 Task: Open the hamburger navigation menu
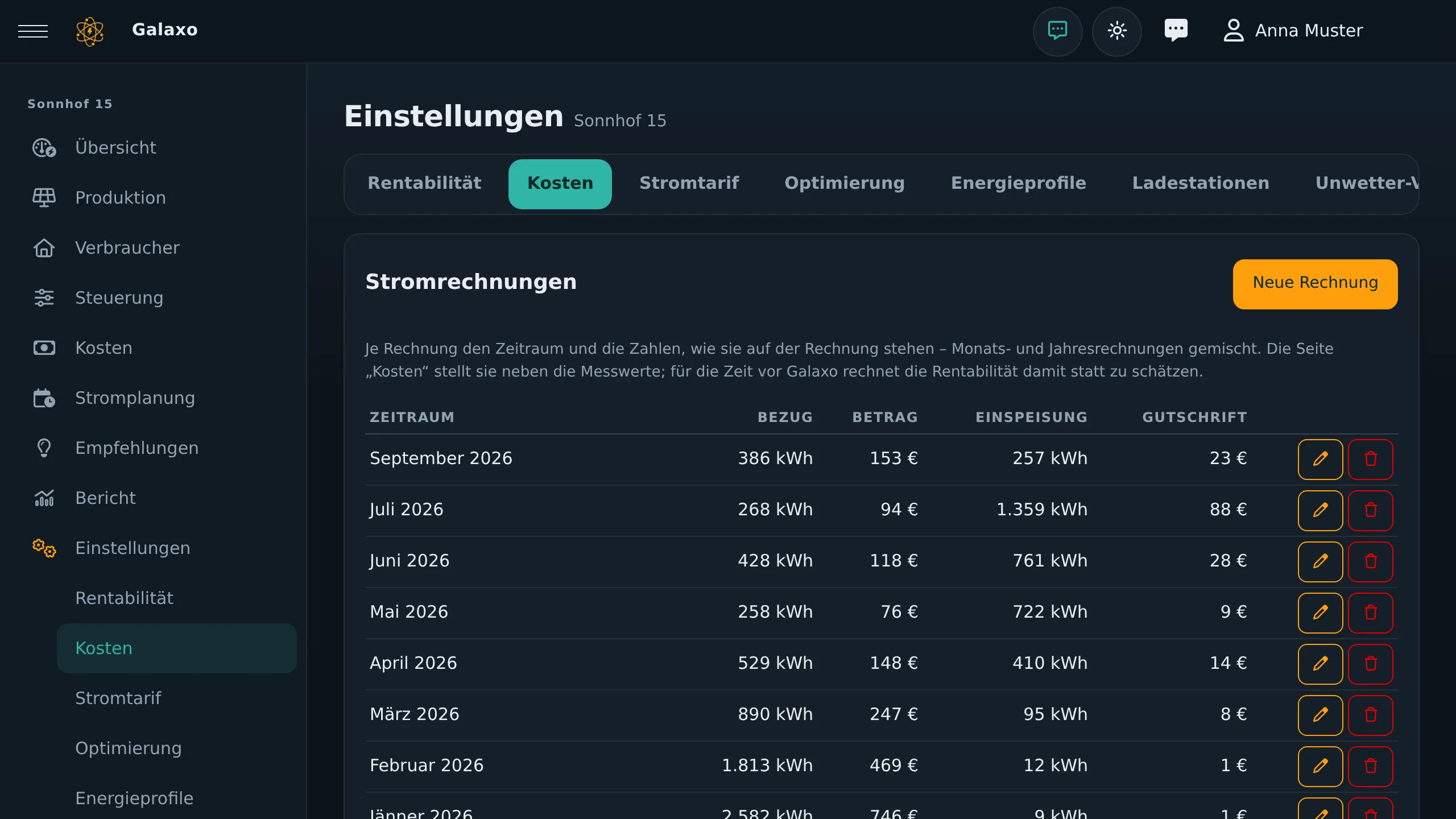pos(33,31)
